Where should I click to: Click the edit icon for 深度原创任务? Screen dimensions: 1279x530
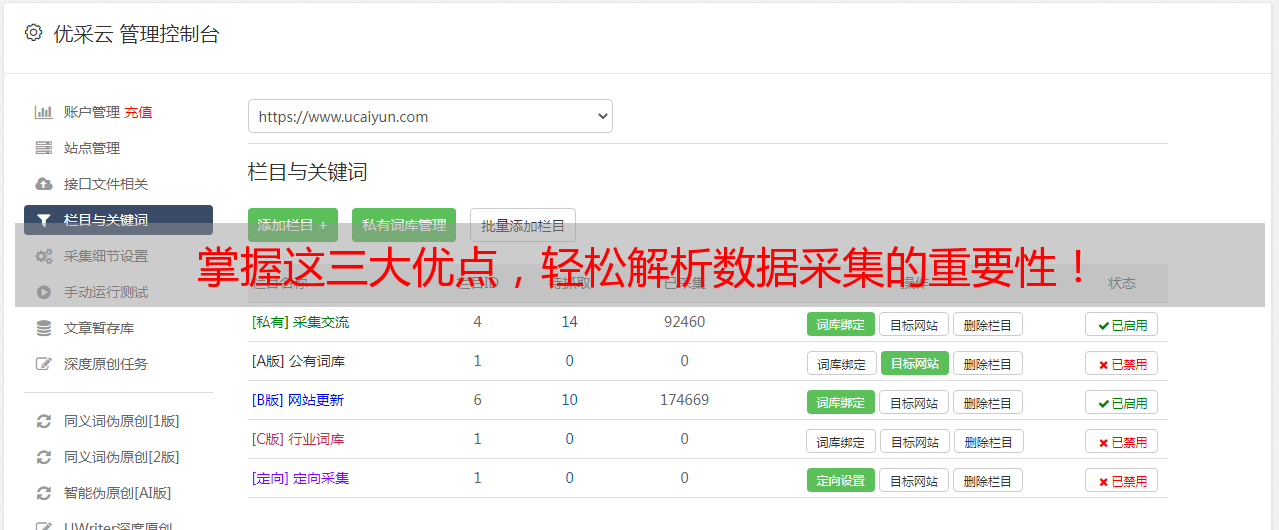click(43, 364)
